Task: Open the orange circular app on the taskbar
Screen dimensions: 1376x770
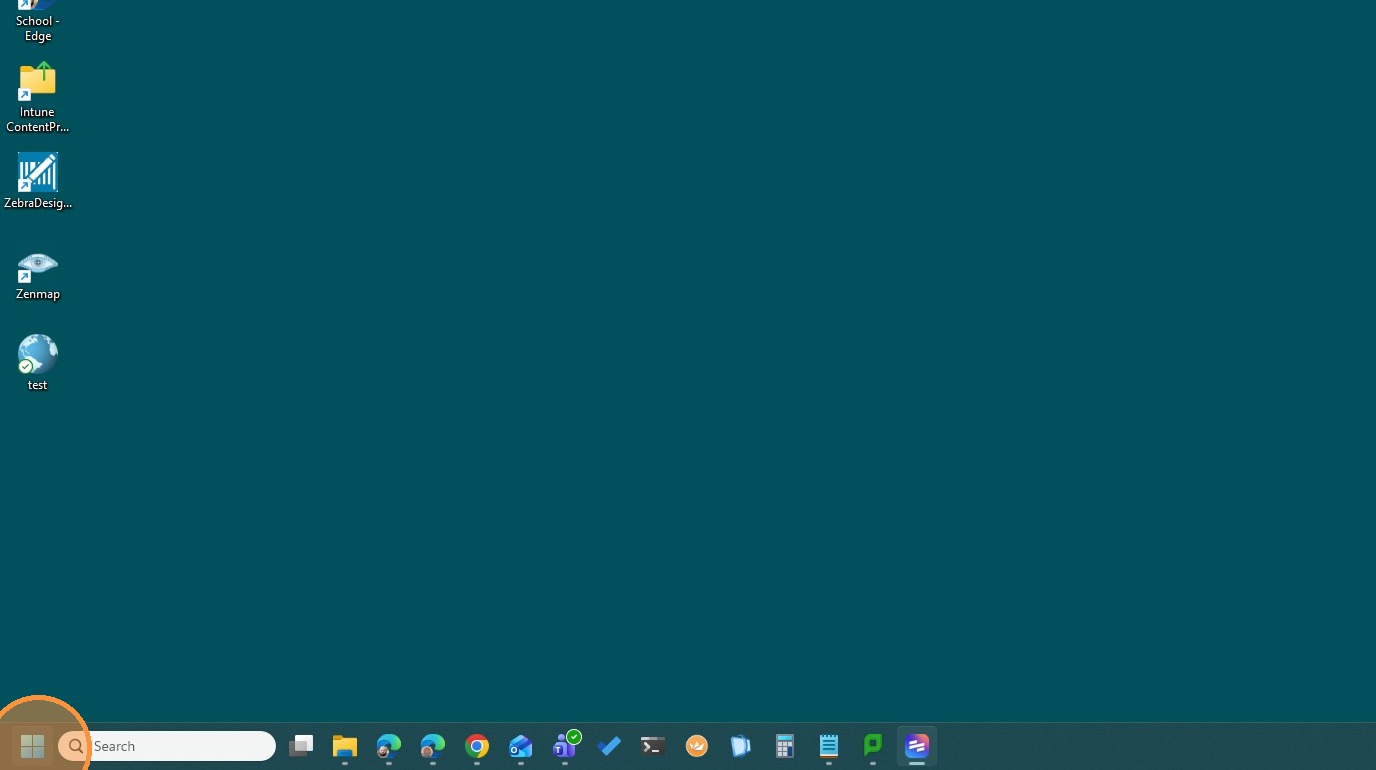Action: [x=697, y=746]
